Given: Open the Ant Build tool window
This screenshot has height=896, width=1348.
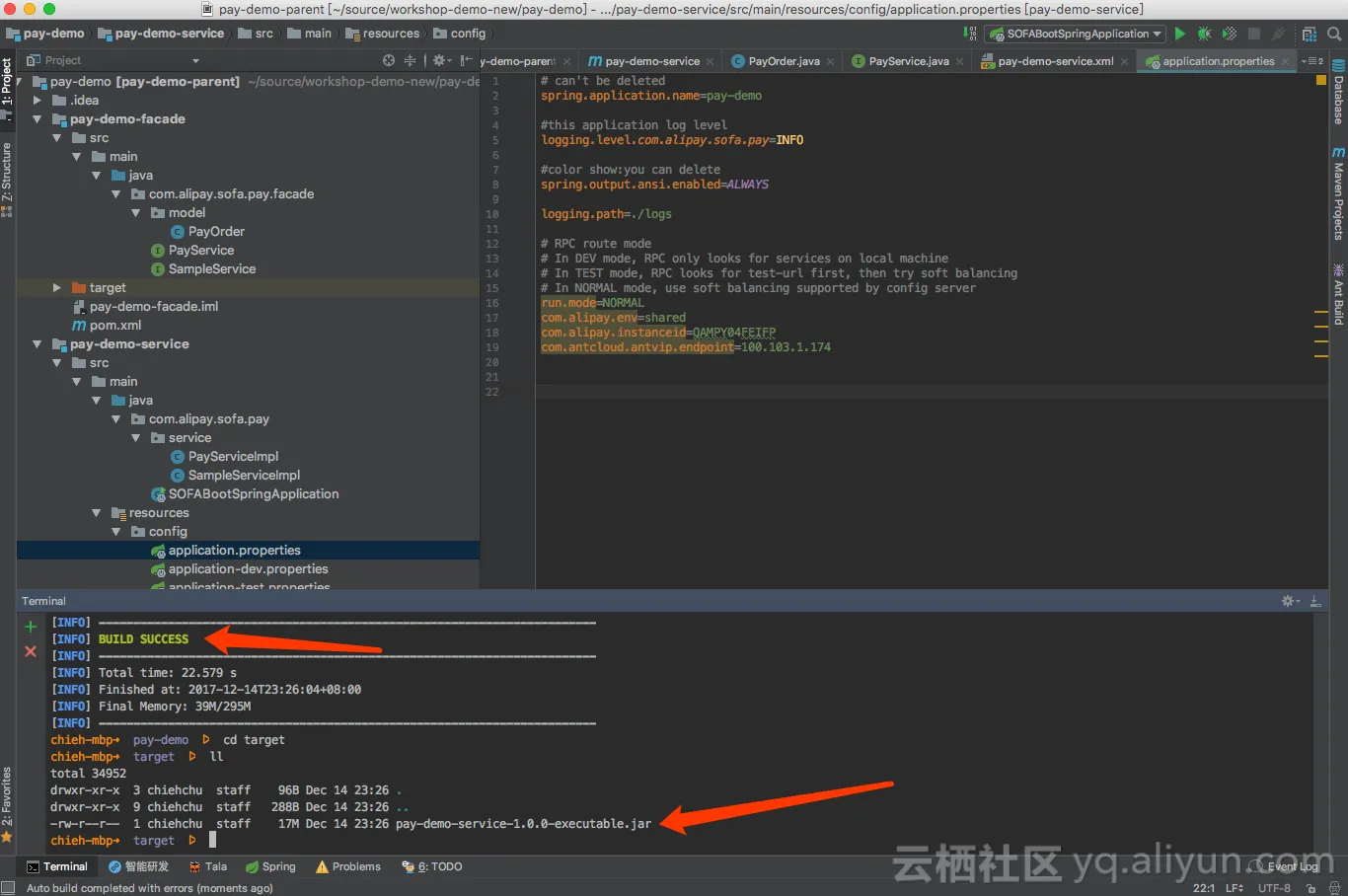Looking at the screenshot, I should click(x=1339, y=294).
